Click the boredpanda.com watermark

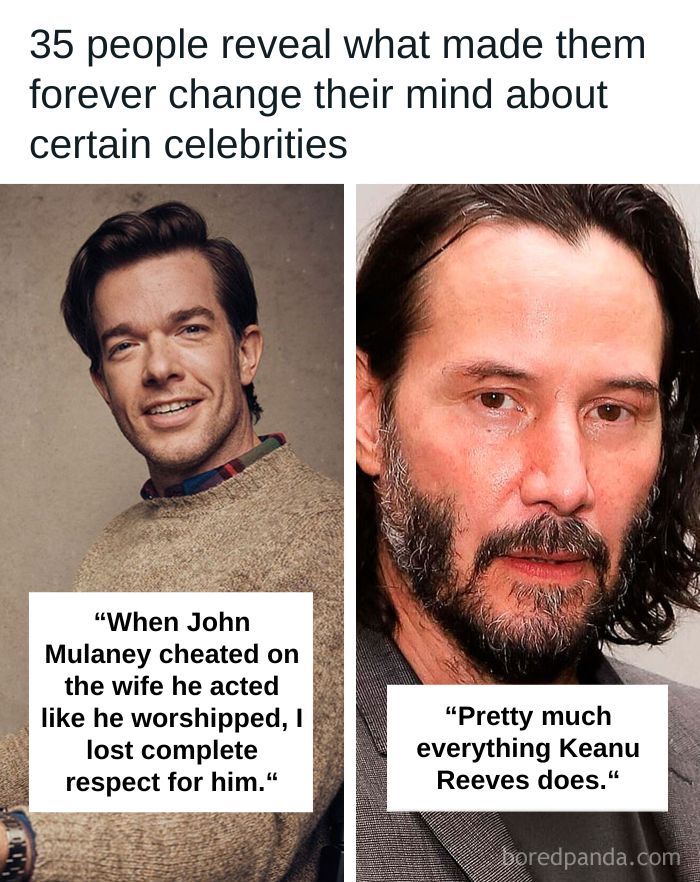(x=591, y=858)
